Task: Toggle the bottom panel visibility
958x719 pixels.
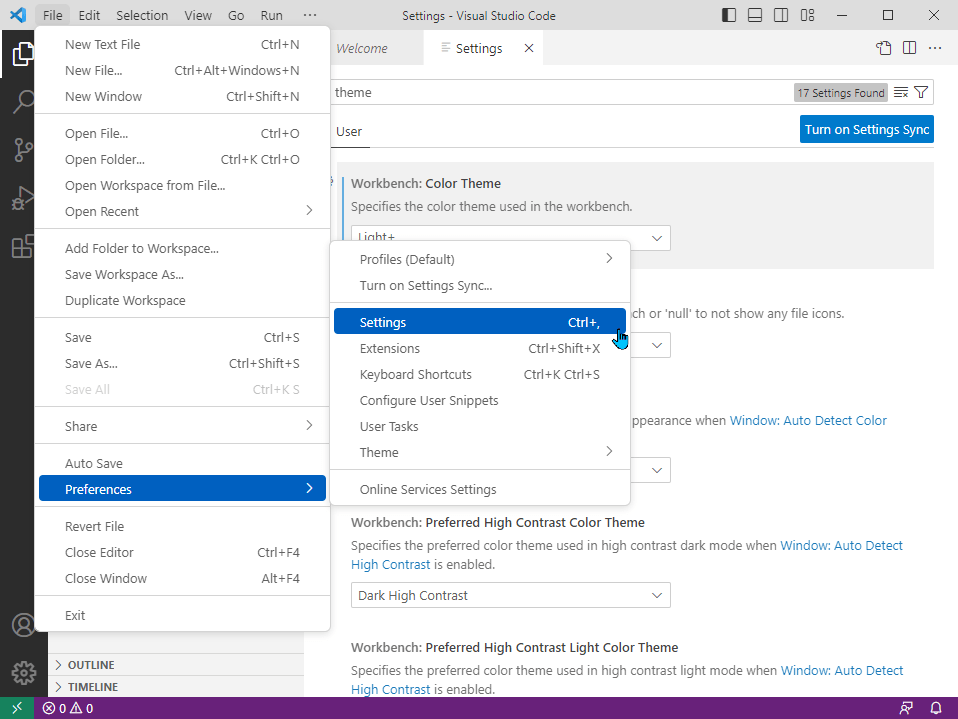Action: point(755,15)
